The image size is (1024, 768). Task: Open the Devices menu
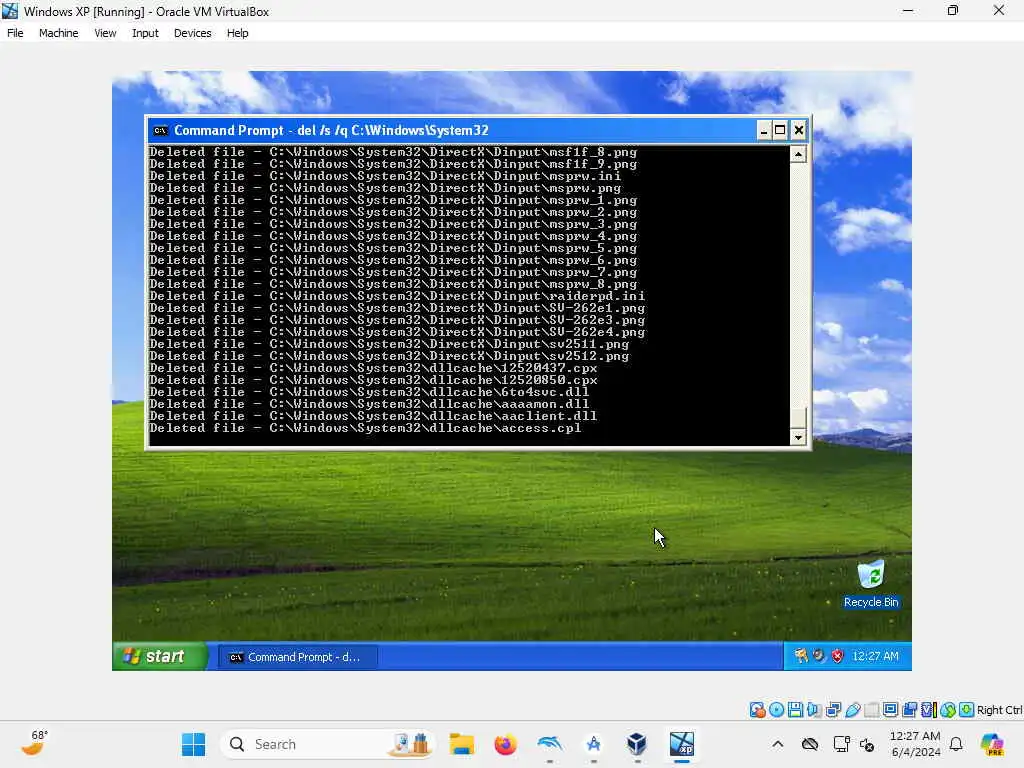coord(192,33)
